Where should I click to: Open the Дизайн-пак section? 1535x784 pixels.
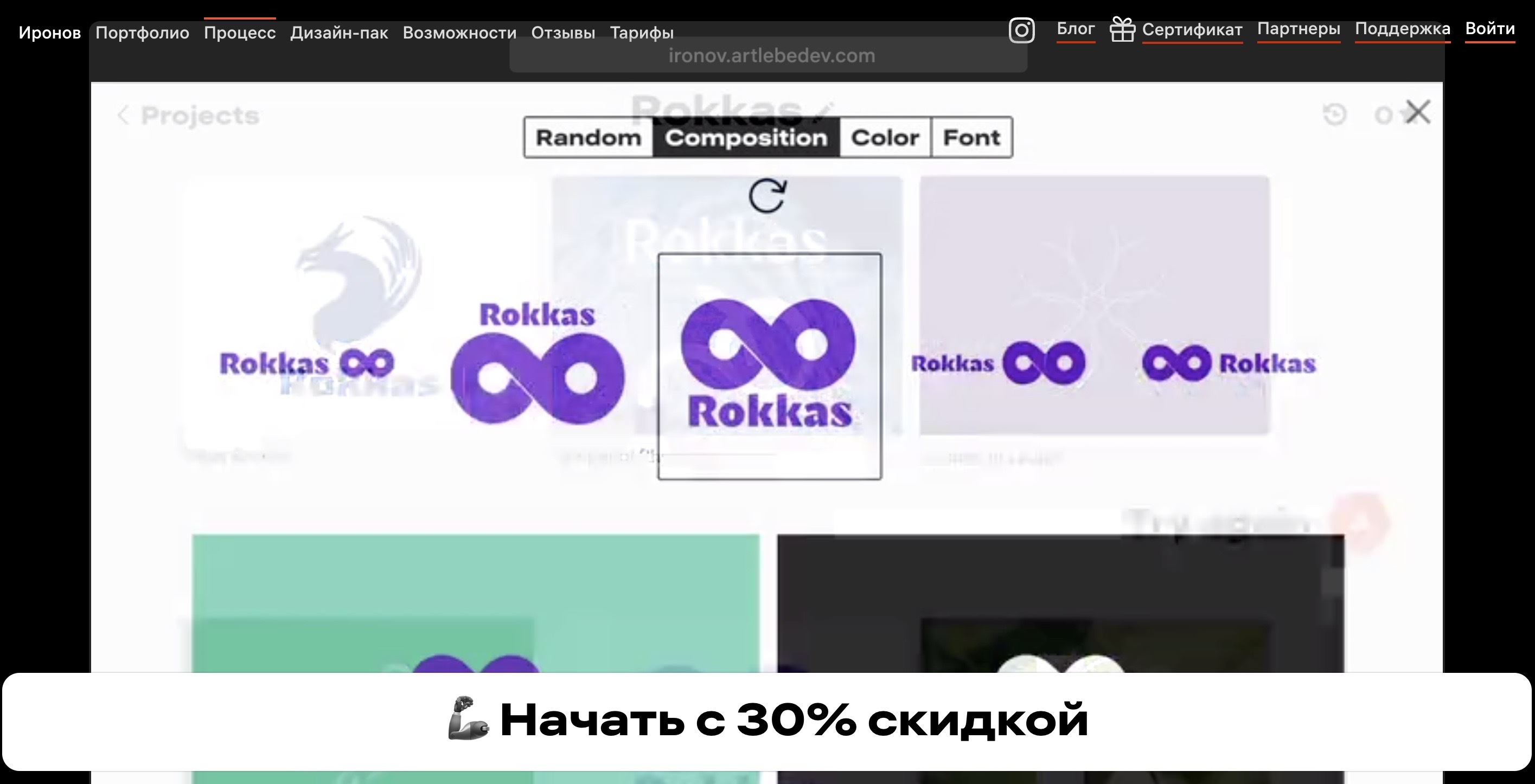pos(339,33)
